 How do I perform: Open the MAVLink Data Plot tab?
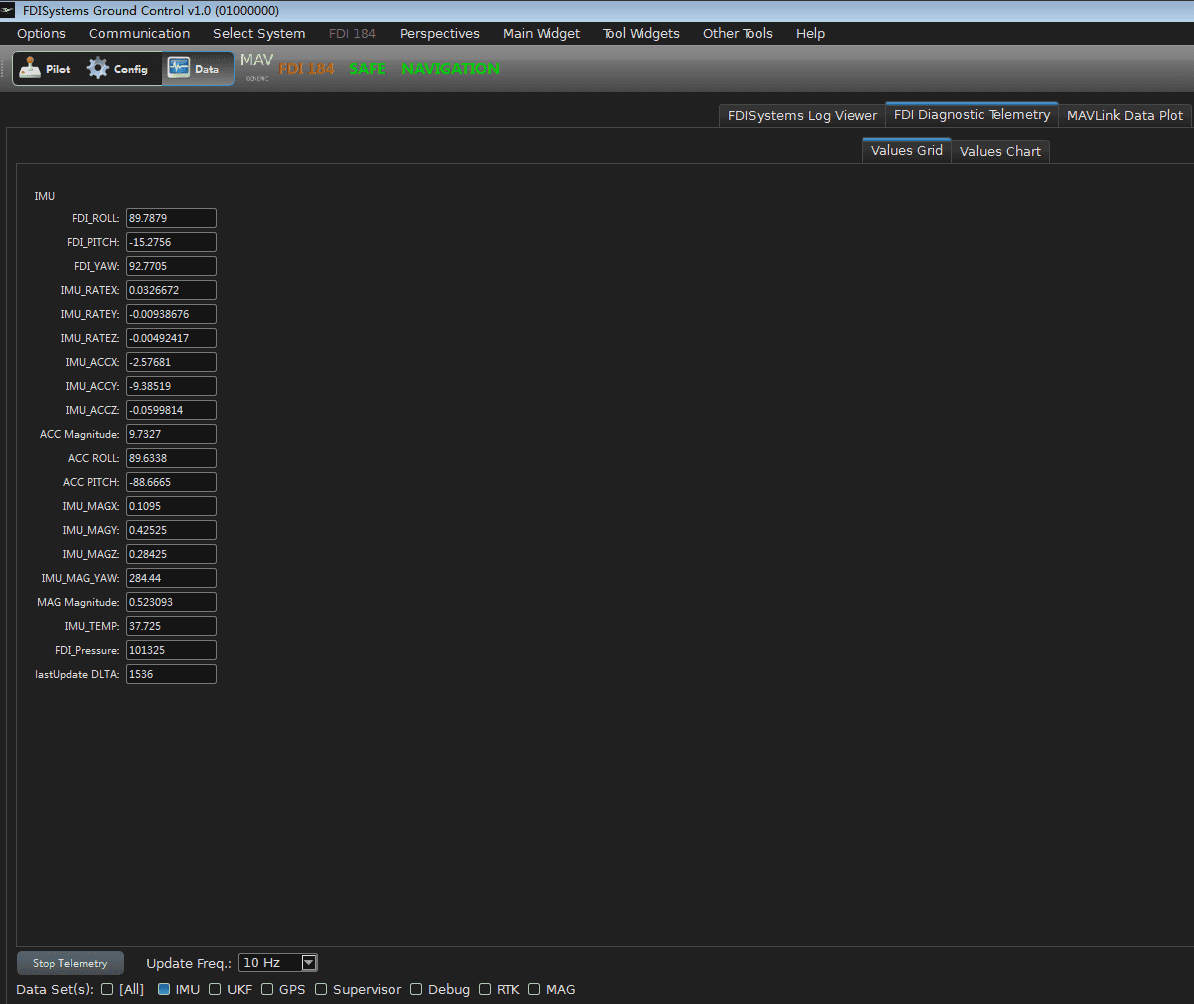[1124, 115]
